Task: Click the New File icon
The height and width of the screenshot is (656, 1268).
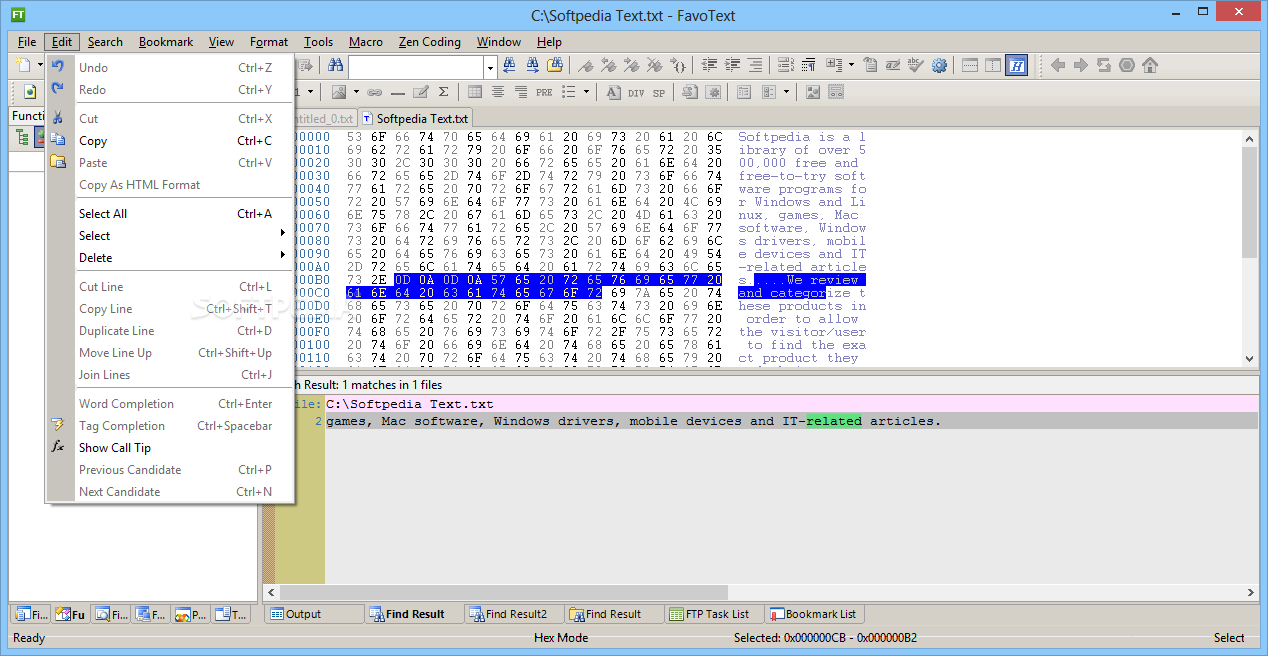Action: (x=24, y=65)
